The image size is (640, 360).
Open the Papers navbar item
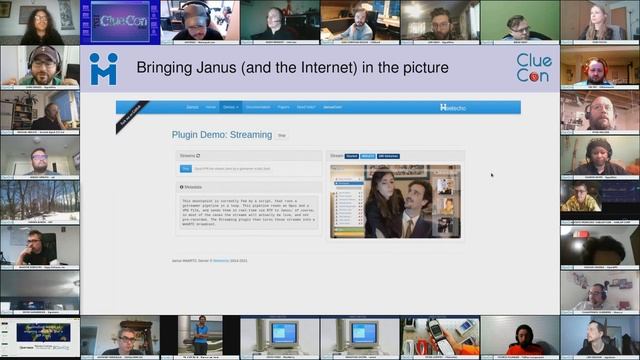tap(283, 107)
